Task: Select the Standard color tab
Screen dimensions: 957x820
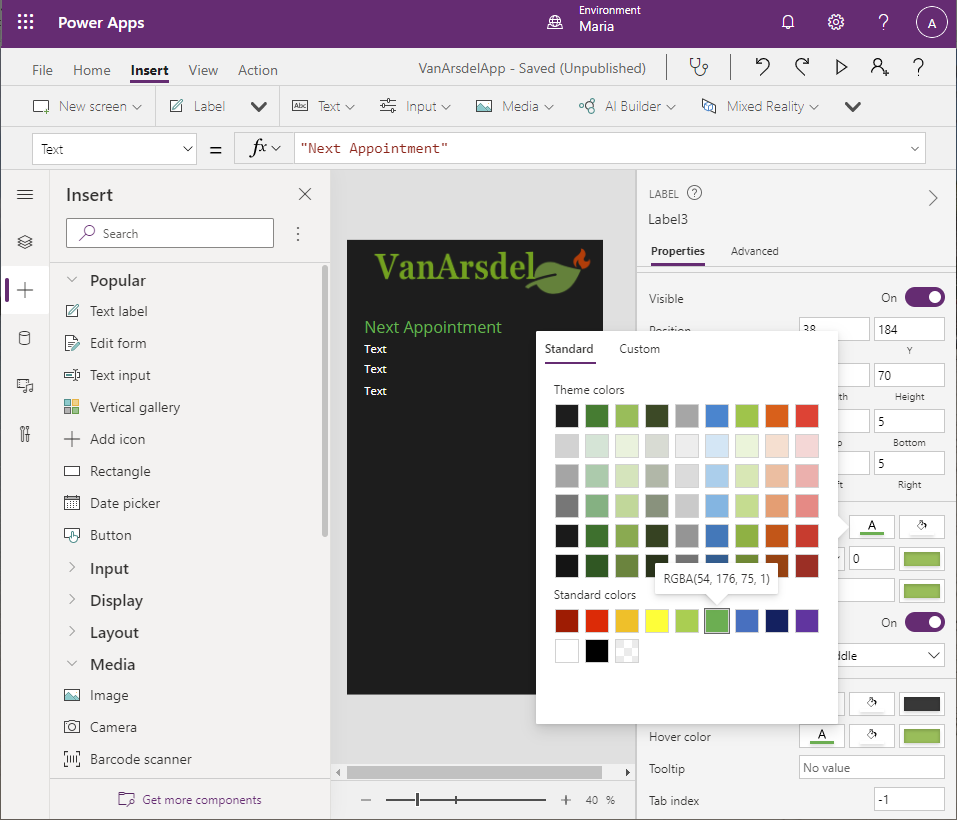Action: pyautogui.click(x=569, y=349)
